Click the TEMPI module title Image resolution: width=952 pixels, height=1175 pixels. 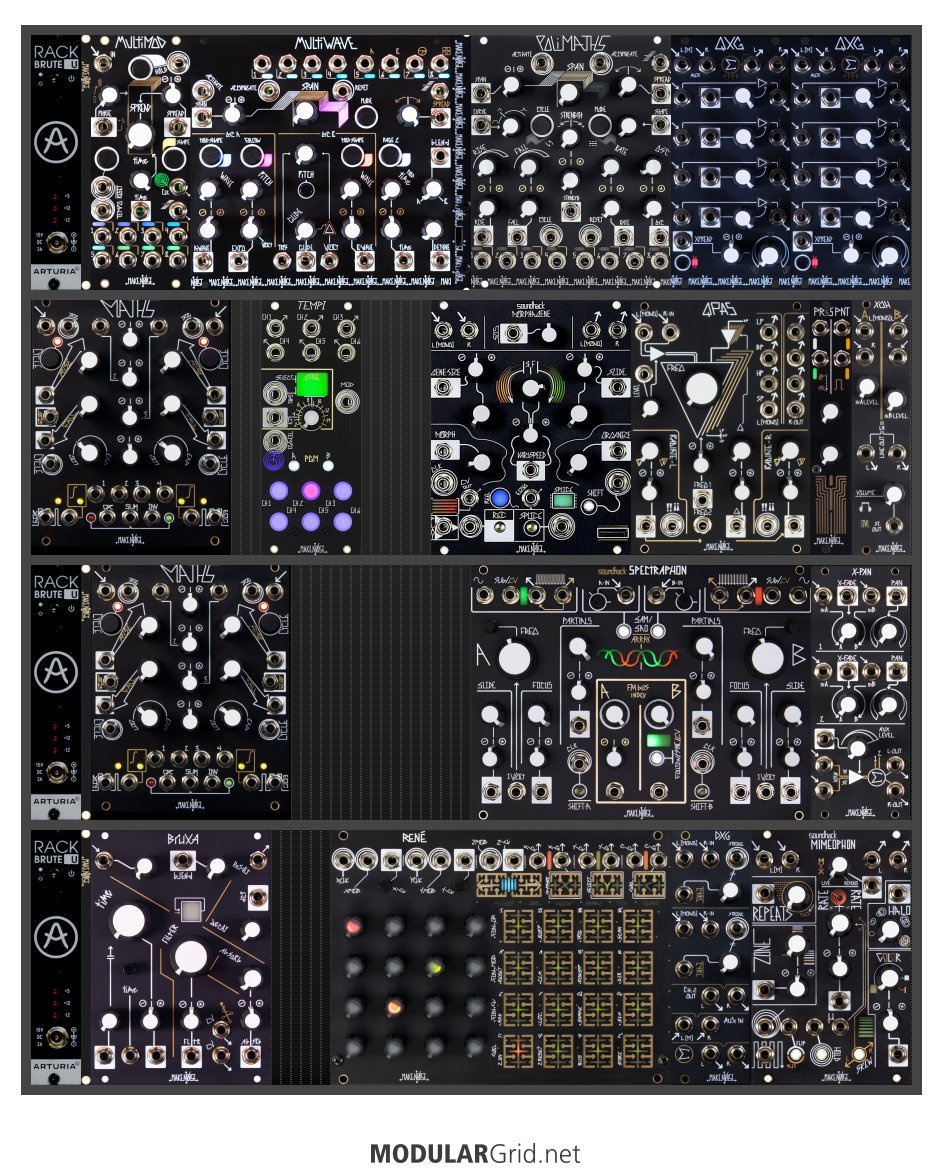point(311,306)
